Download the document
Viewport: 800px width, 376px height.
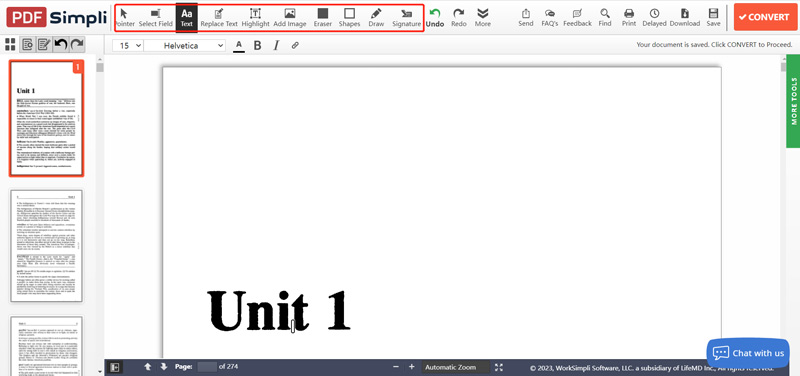point(685,17)
